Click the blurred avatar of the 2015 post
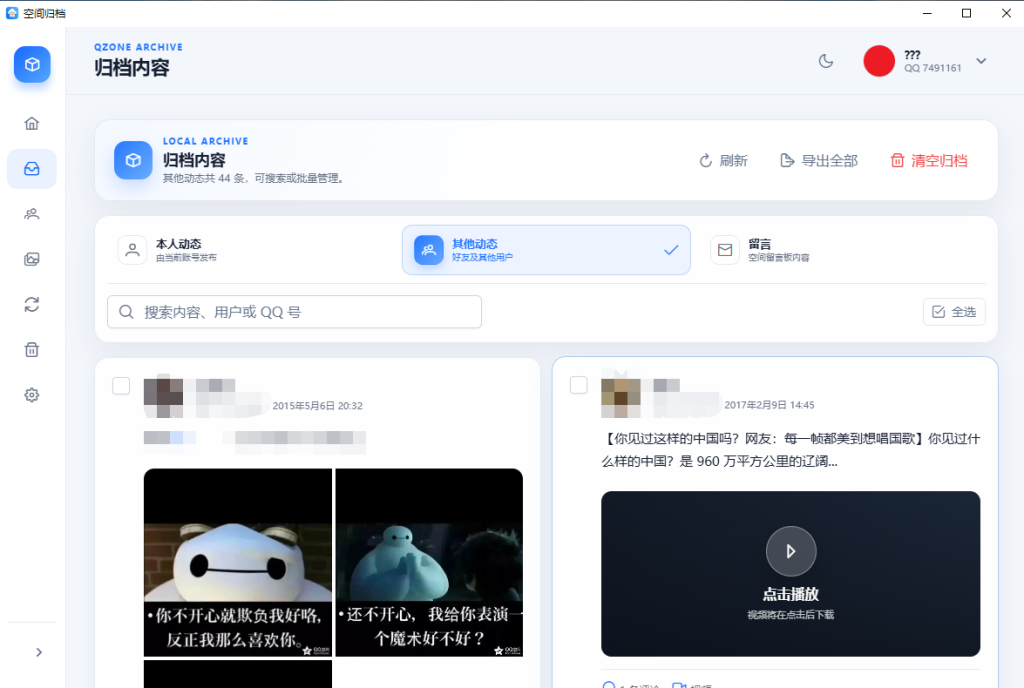The width and height of the screenshot is (1024, 688). tap(163, 396)
